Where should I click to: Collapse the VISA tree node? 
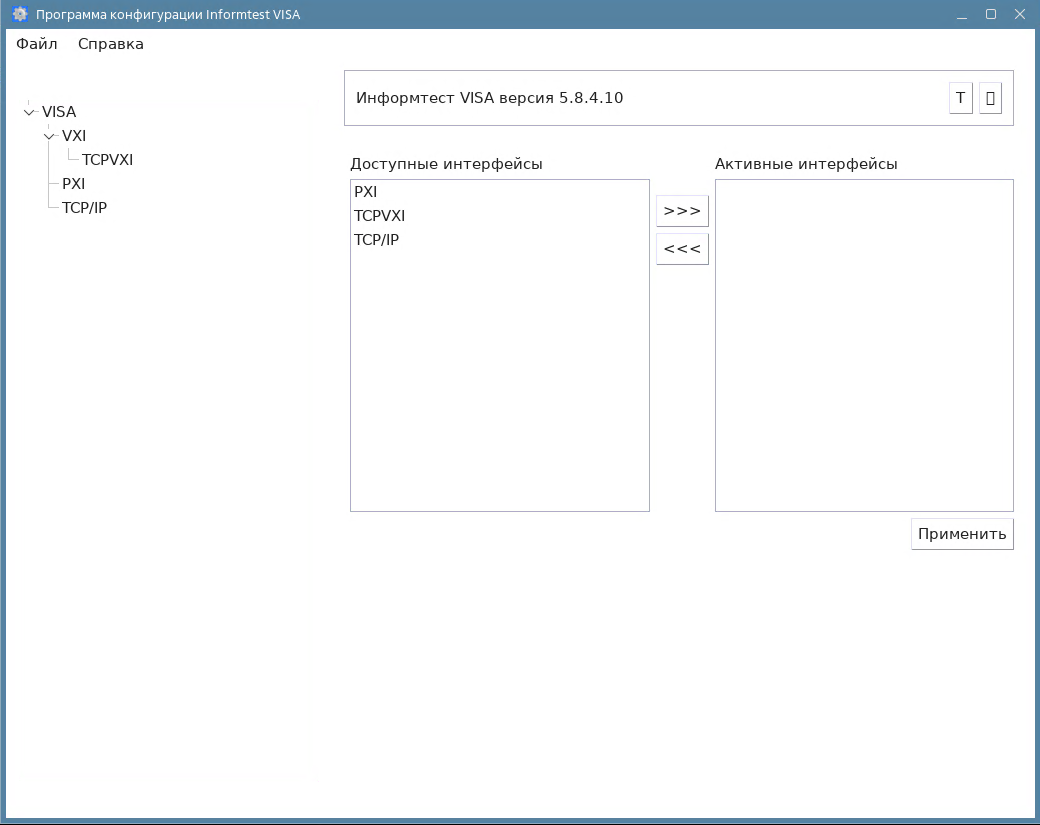click(29, 112)
